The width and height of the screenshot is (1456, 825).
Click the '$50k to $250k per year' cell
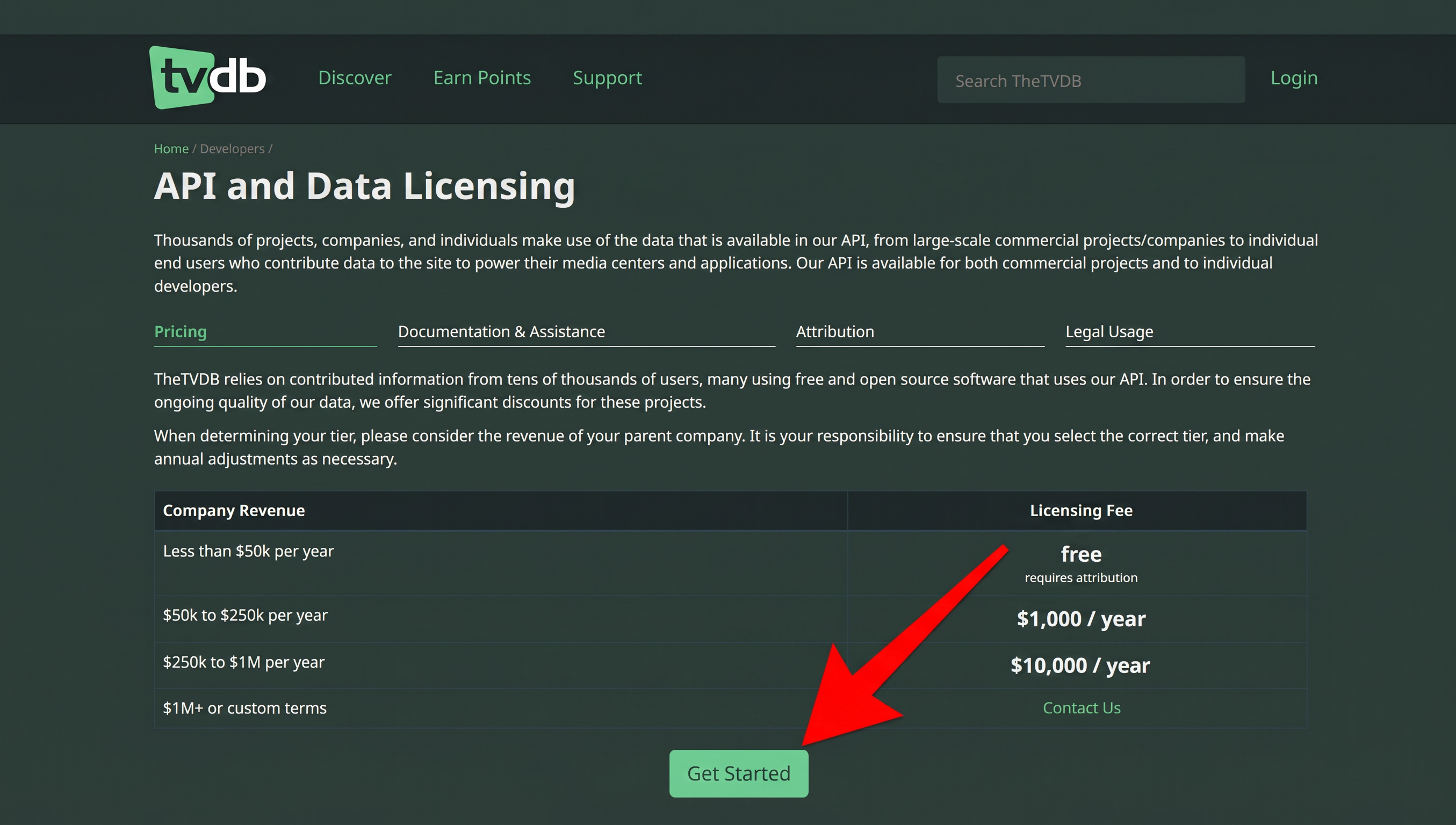click(x=500, y=619)
